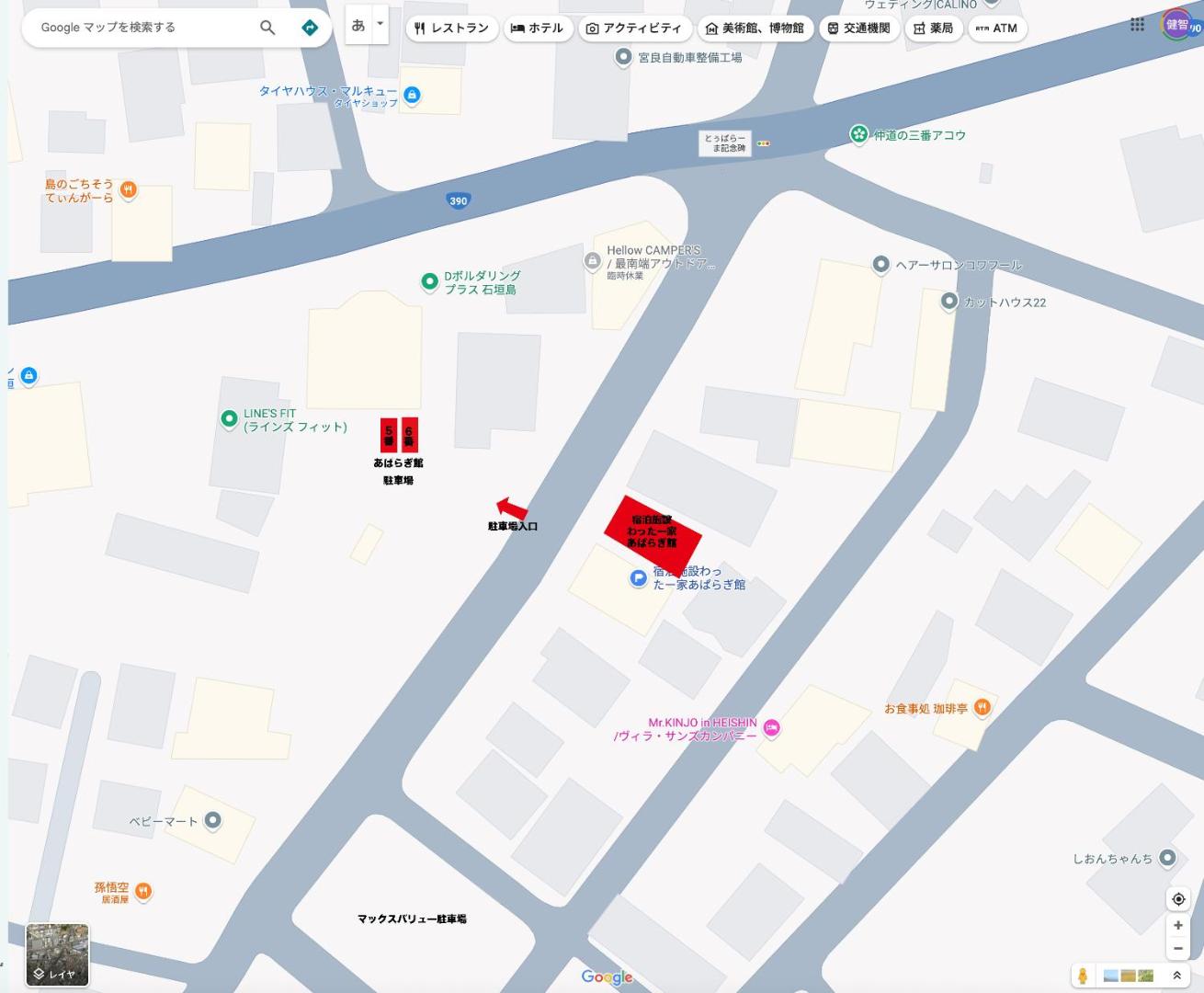Open the Google apps grid

coord(1138,25)
